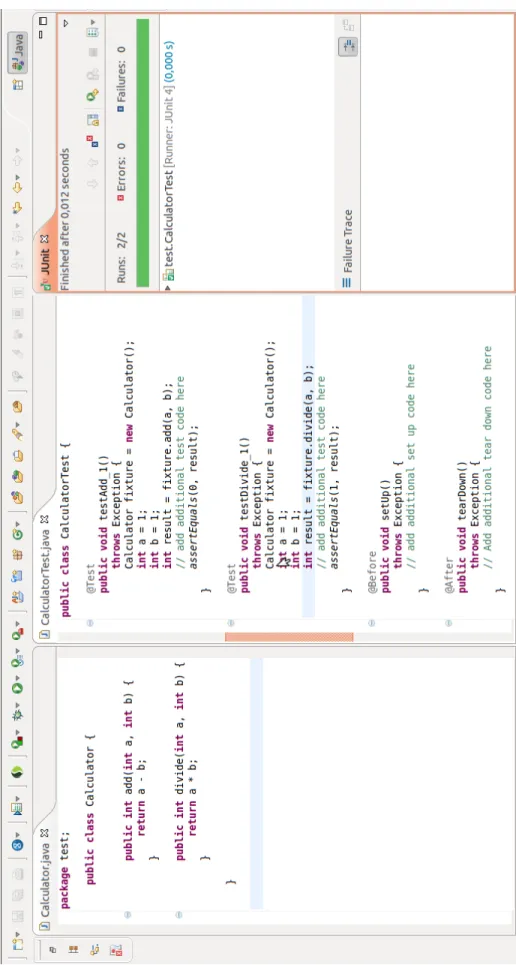
Task: Click Run External Tools toolbox icon
Action: pos(18,635)
